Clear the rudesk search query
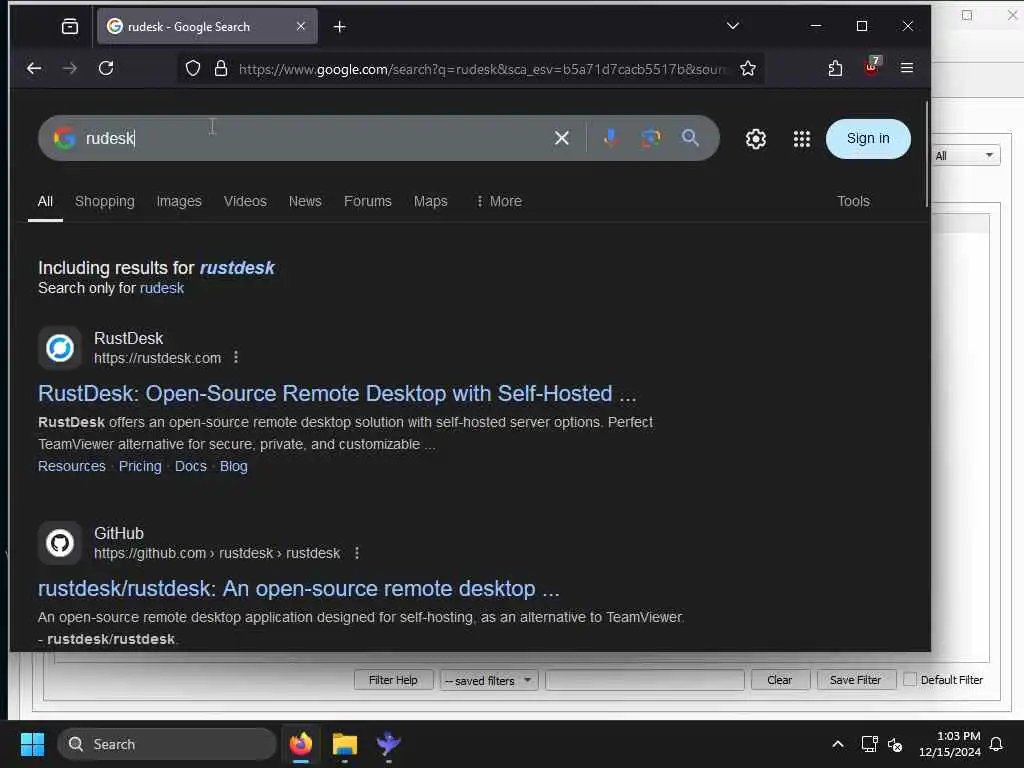Screen dimensions: 1024x768 click(562, 138)
